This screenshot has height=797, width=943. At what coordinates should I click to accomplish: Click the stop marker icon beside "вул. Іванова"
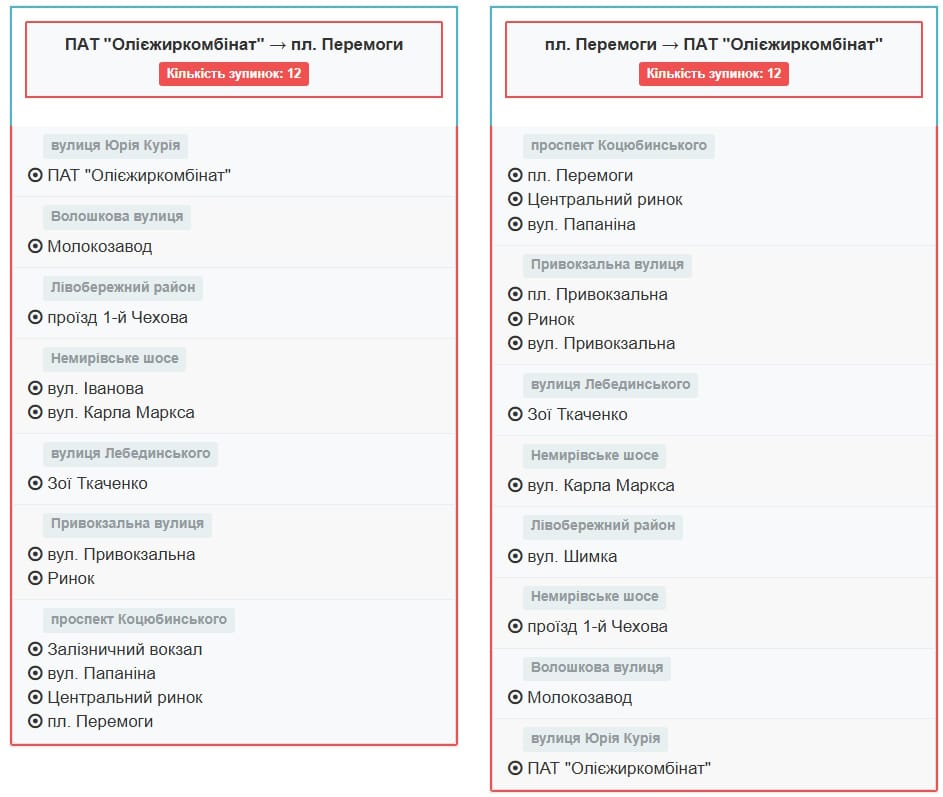(35, 388)
